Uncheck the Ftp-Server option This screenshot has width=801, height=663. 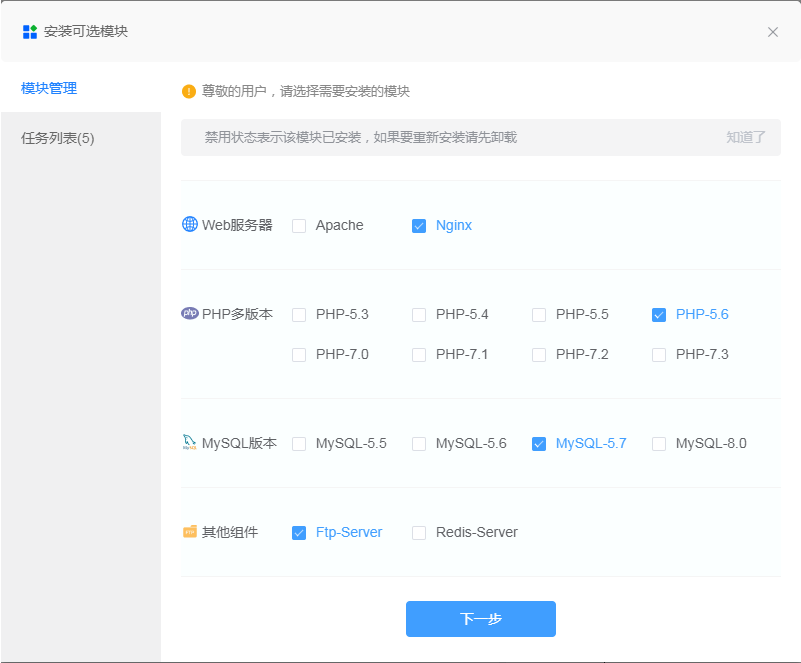[x=299, y=533]
